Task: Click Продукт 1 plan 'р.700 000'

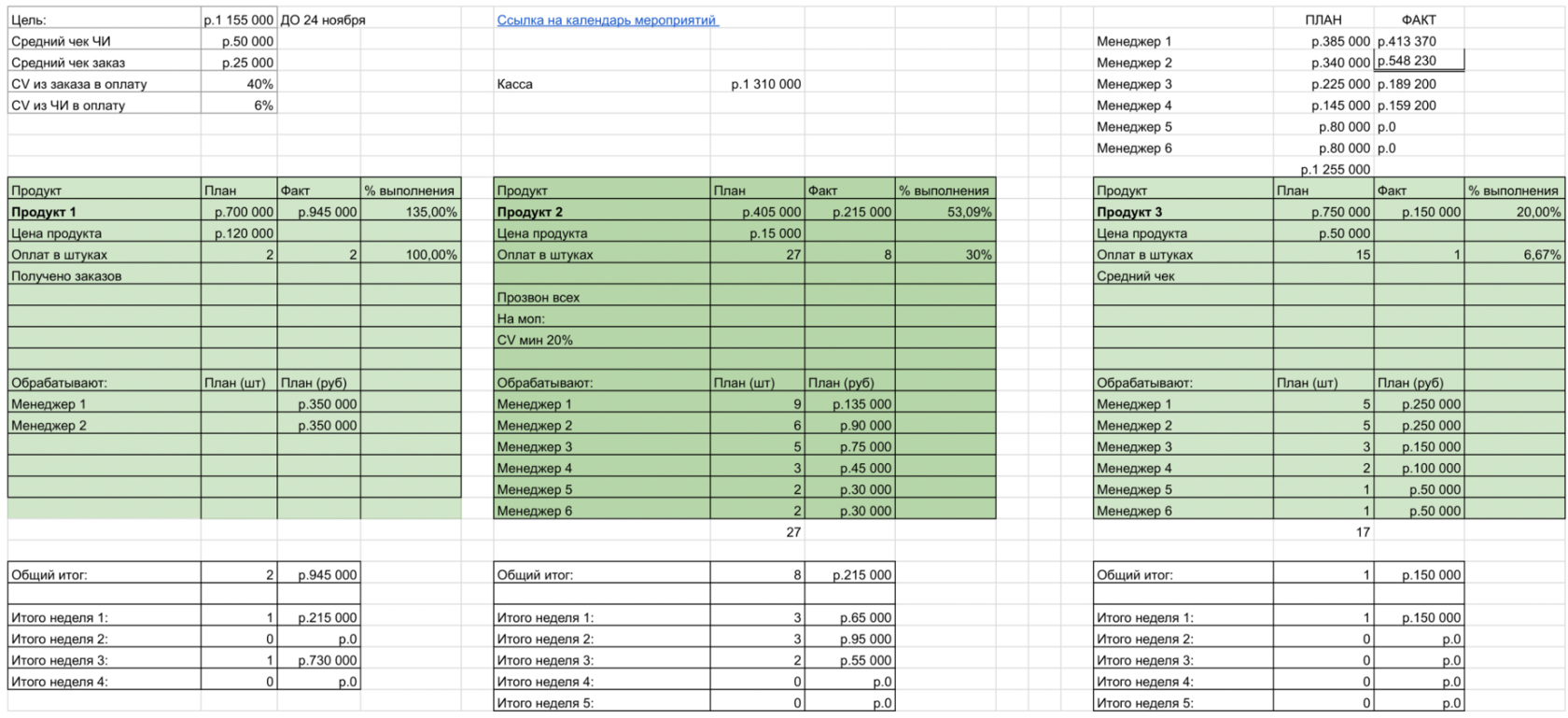Action: tap(239, 212)
